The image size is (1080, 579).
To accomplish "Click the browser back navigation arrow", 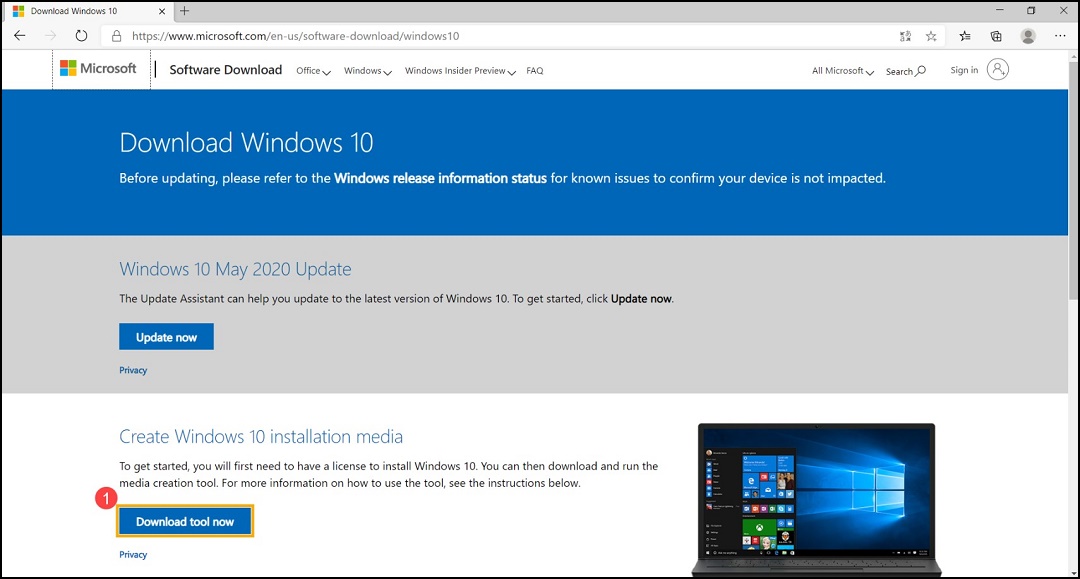I will point(19,35).
